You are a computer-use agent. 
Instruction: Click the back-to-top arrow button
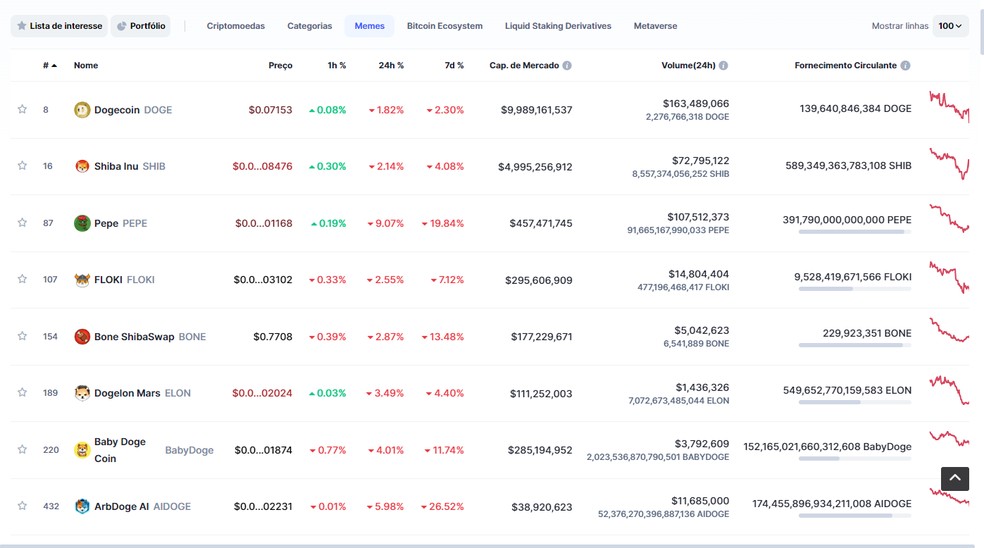tap(955, 478)
